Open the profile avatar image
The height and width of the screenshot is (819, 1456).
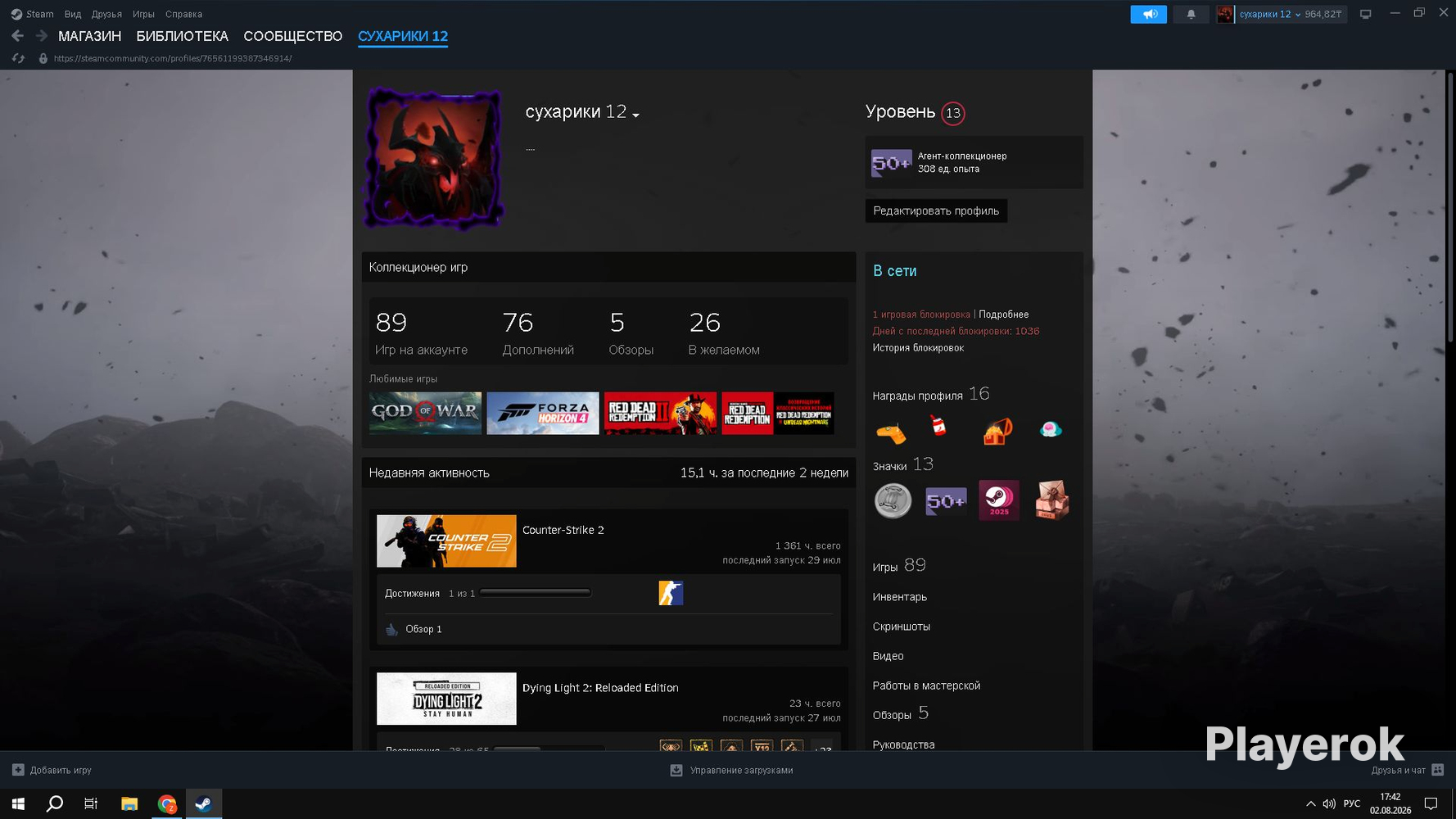(x=434, y=159)
